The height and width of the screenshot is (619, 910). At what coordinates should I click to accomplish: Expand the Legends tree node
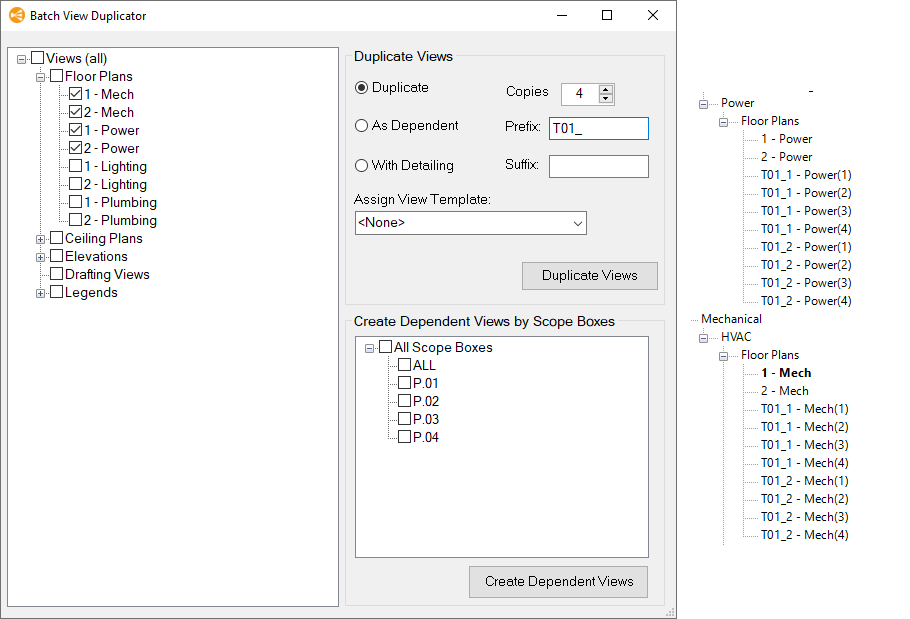[x=41, y=293]
